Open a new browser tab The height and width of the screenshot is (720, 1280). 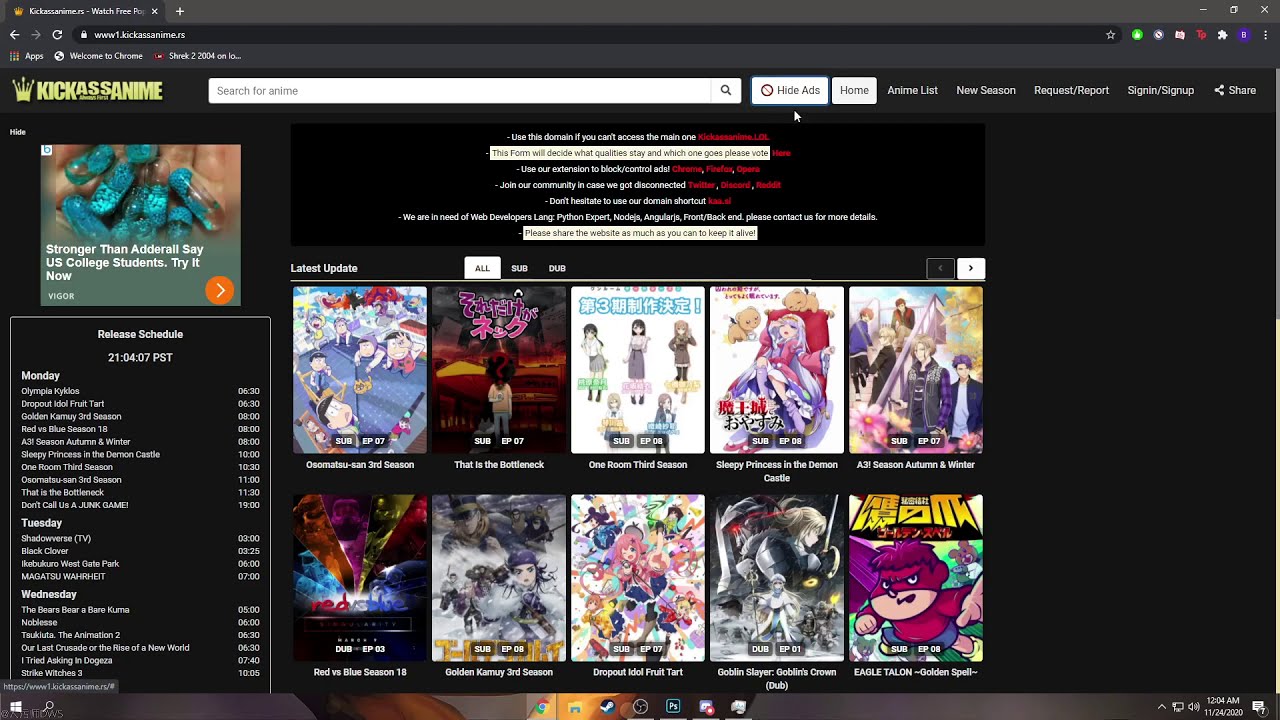pos(180,11)
